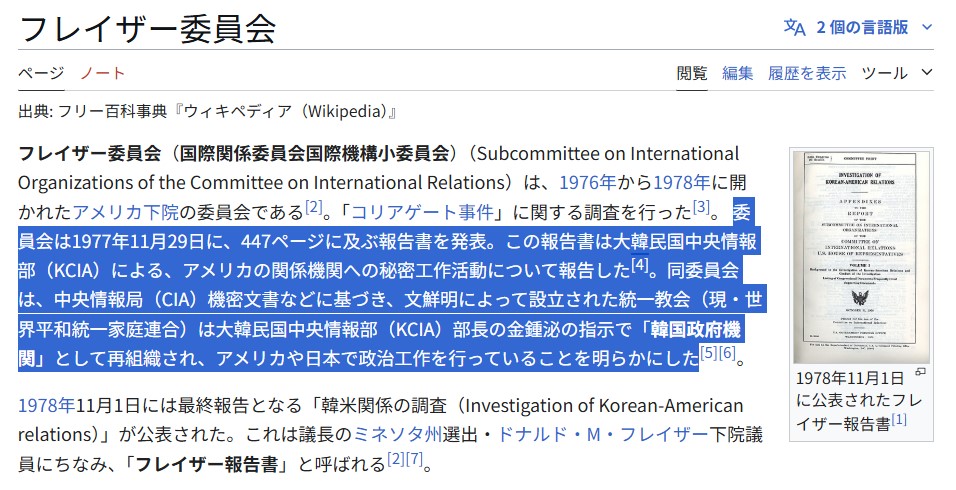Viewport: 956px width, 490px height.
Task: Open the language translation icon
Action: pyautogui.click(x=794, y=27)
